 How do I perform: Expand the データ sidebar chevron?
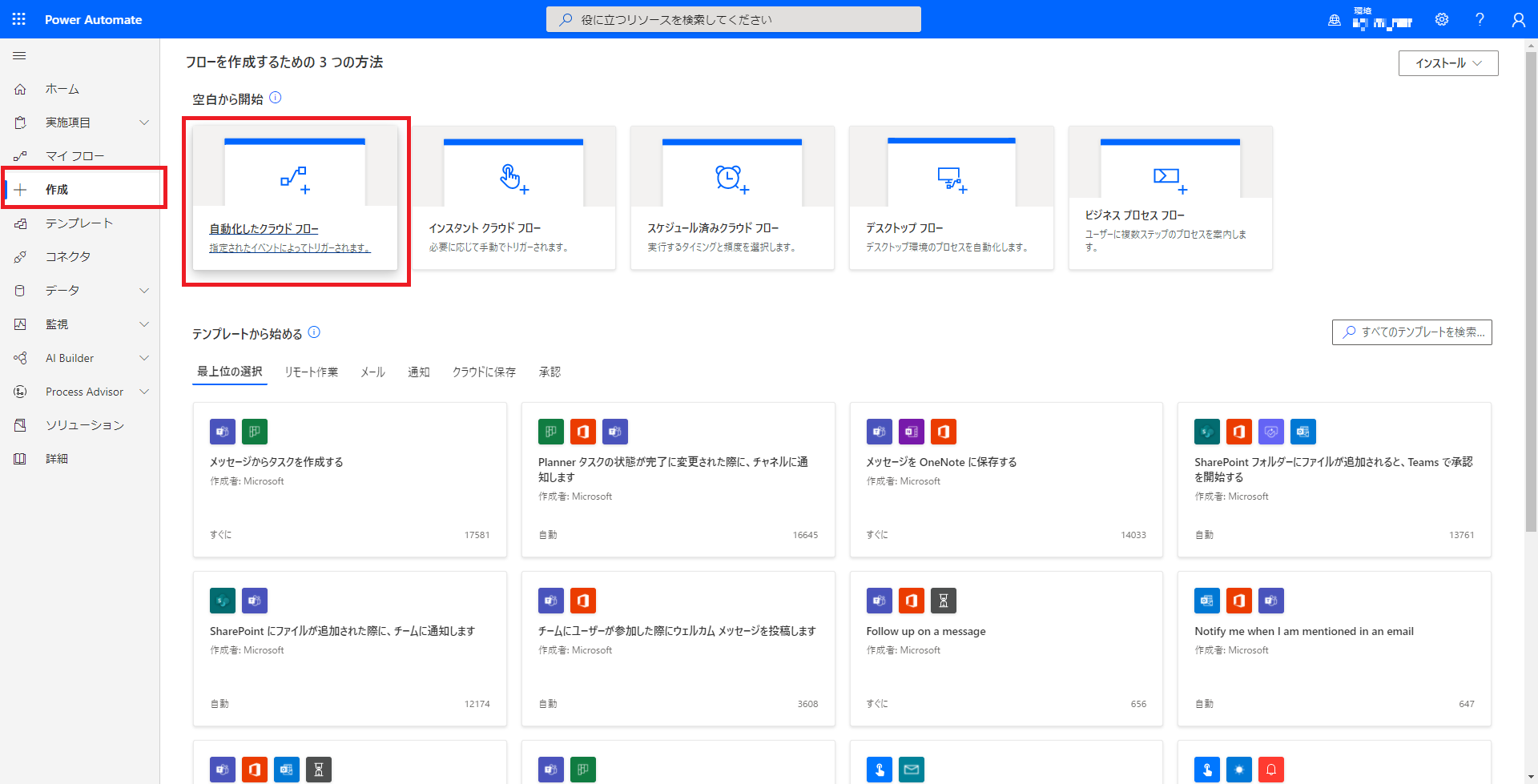(x=144, y=291)
